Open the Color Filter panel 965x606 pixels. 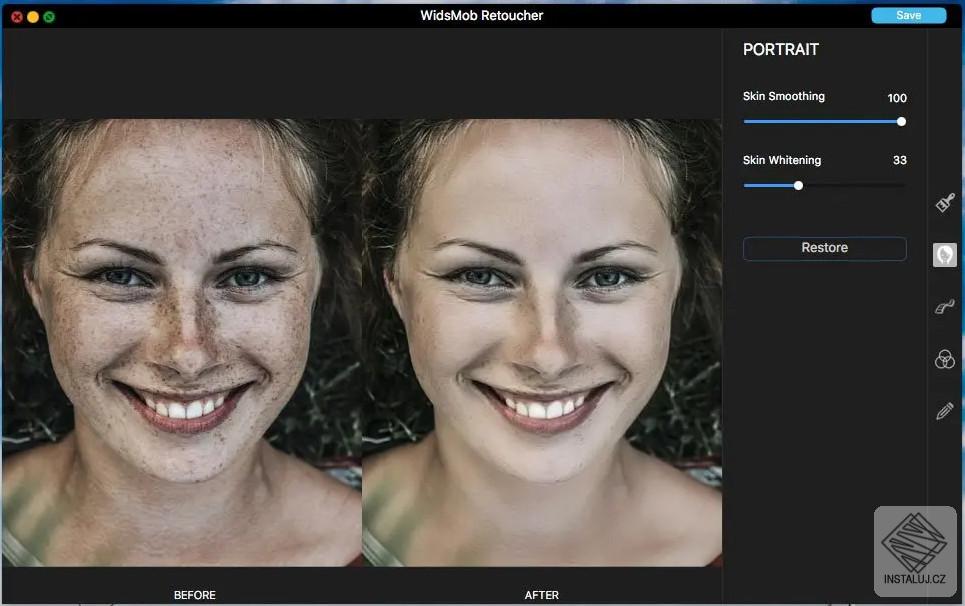(x=943, y=359)
